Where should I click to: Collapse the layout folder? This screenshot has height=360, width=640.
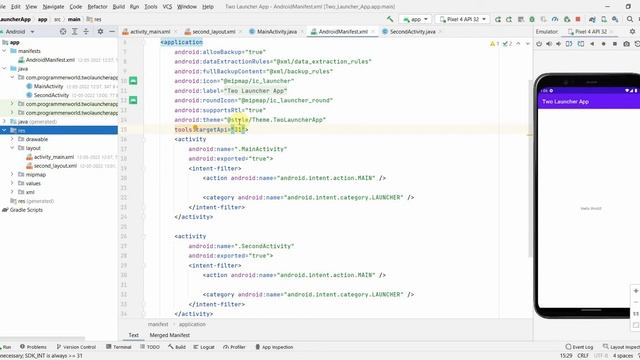12,148
